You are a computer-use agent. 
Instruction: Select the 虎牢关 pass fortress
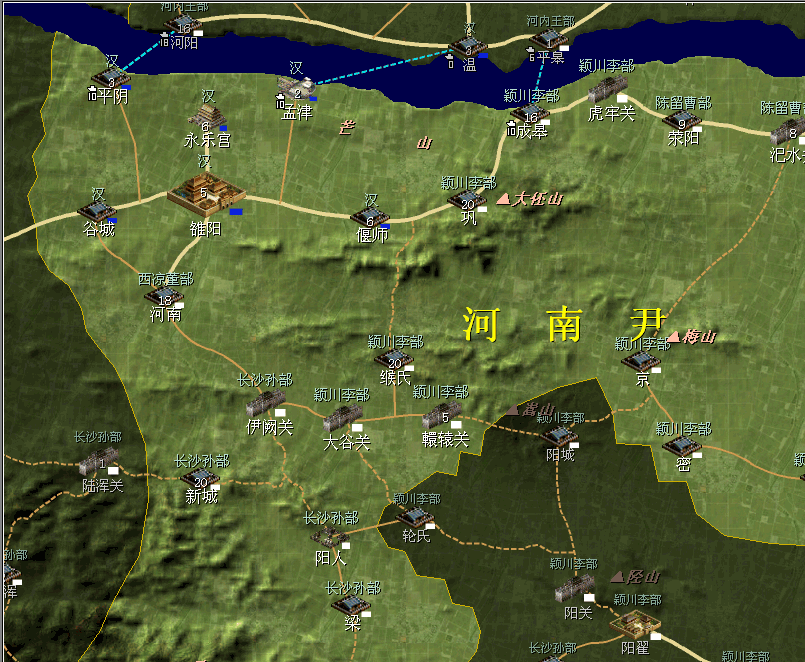(x=609, y=91)
